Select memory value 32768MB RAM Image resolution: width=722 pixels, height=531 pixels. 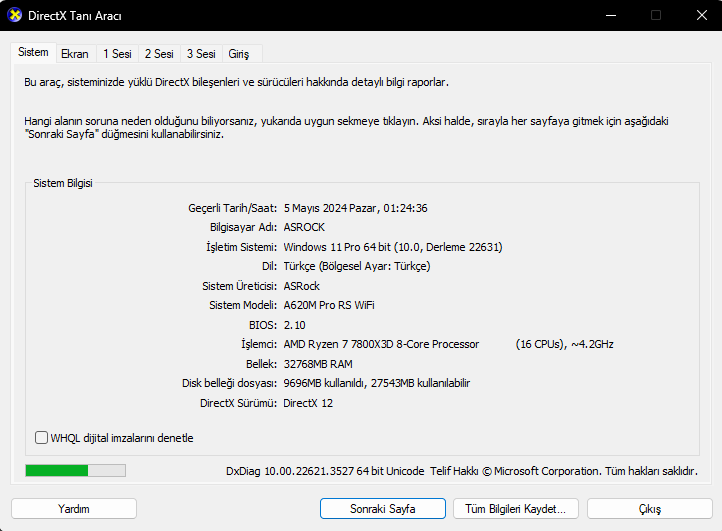(x=318, y=364)
